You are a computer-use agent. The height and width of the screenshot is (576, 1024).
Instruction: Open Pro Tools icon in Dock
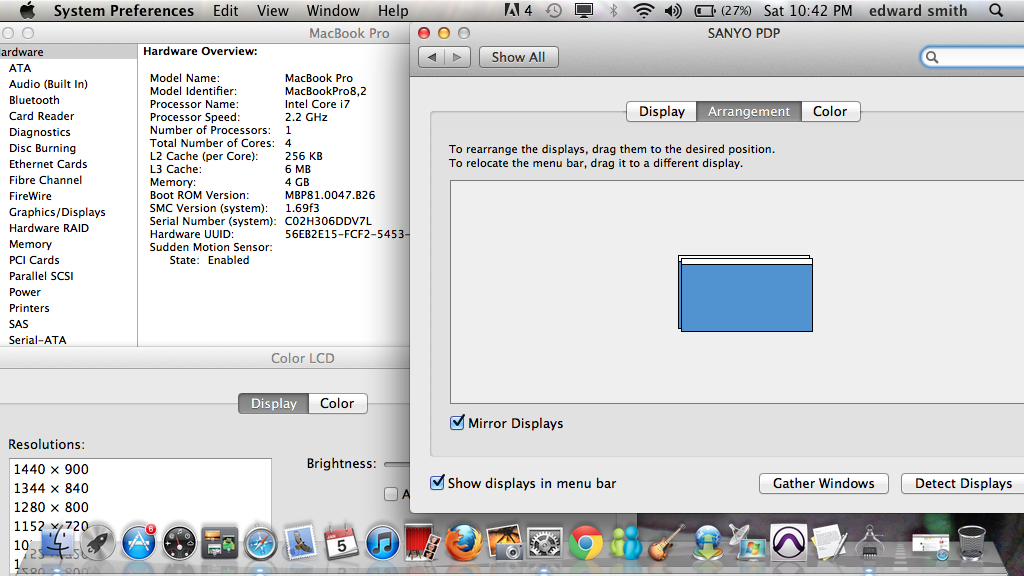pyautogui.click(x=788, y=542)
